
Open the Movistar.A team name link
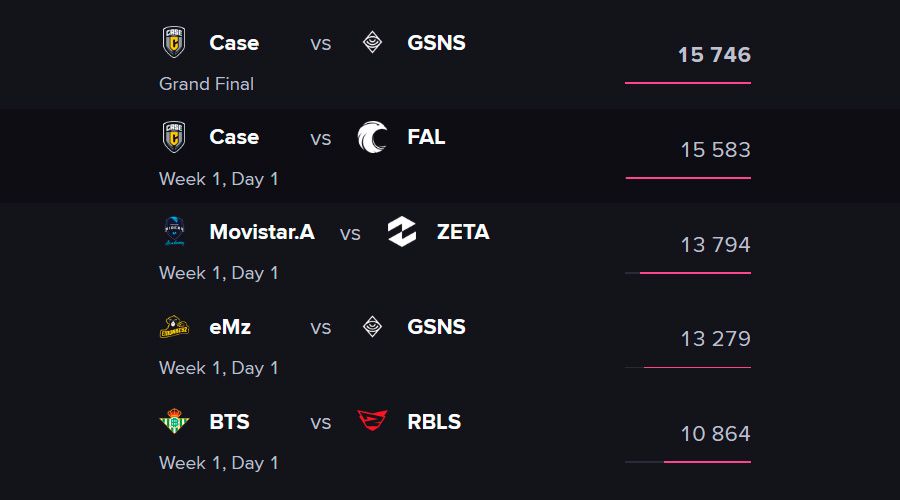point(262,232)
